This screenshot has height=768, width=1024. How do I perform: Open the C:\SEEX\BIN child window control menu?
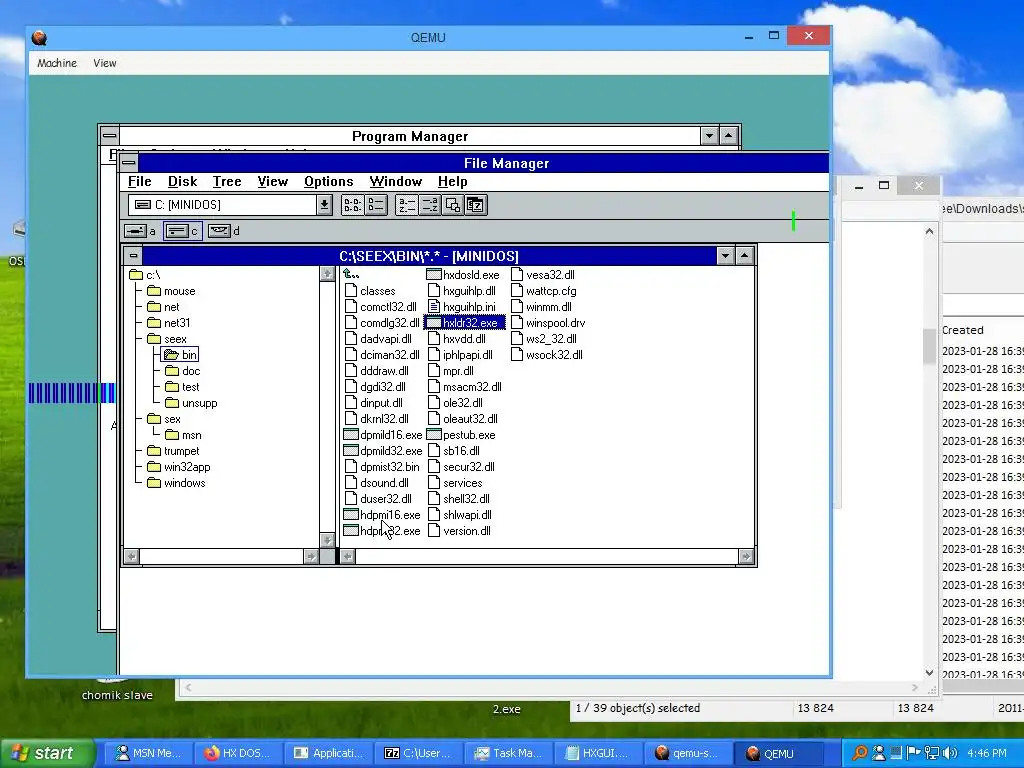pos(133,256)
